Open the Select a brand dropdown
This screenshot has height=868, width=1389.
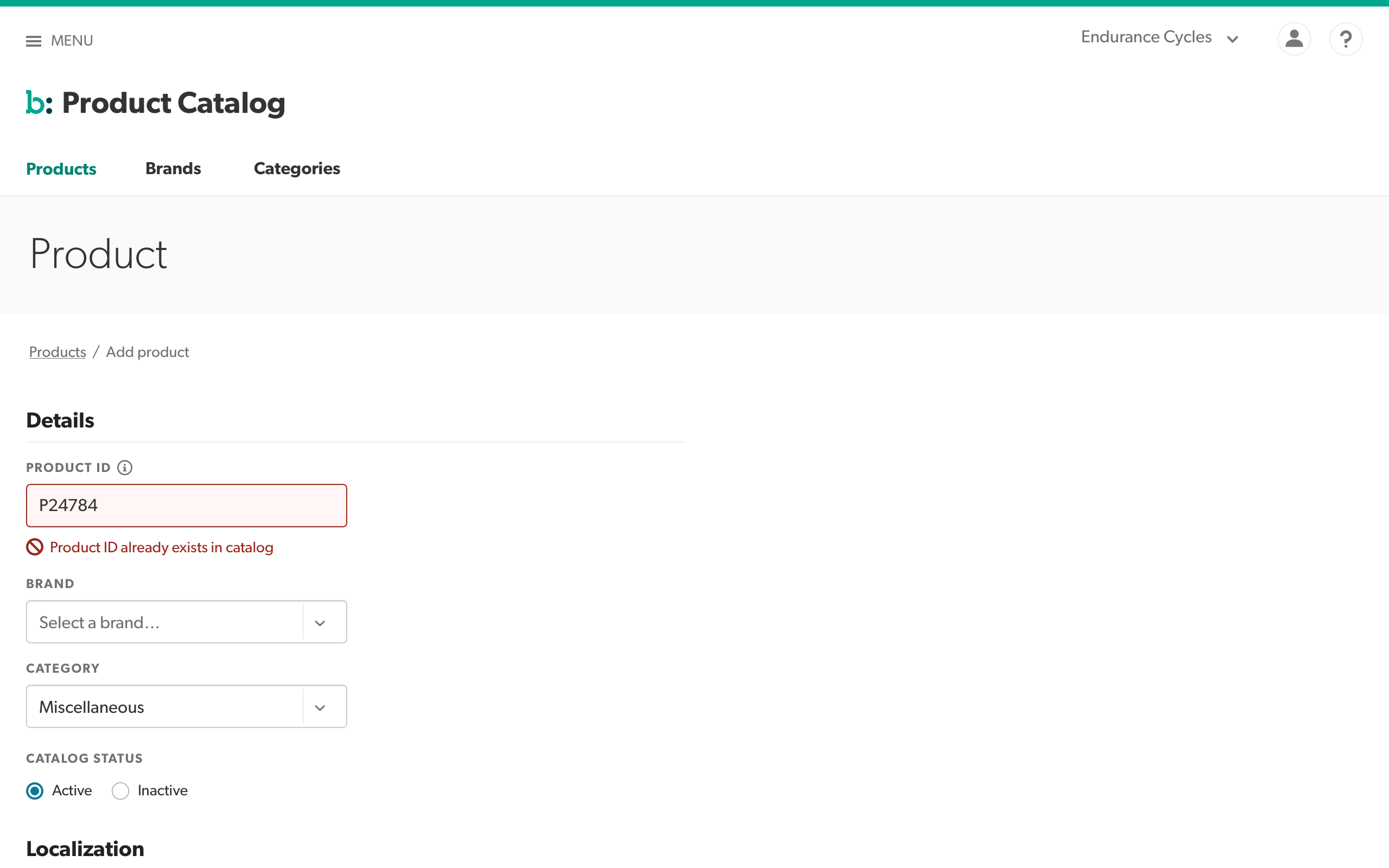(187, 622)
